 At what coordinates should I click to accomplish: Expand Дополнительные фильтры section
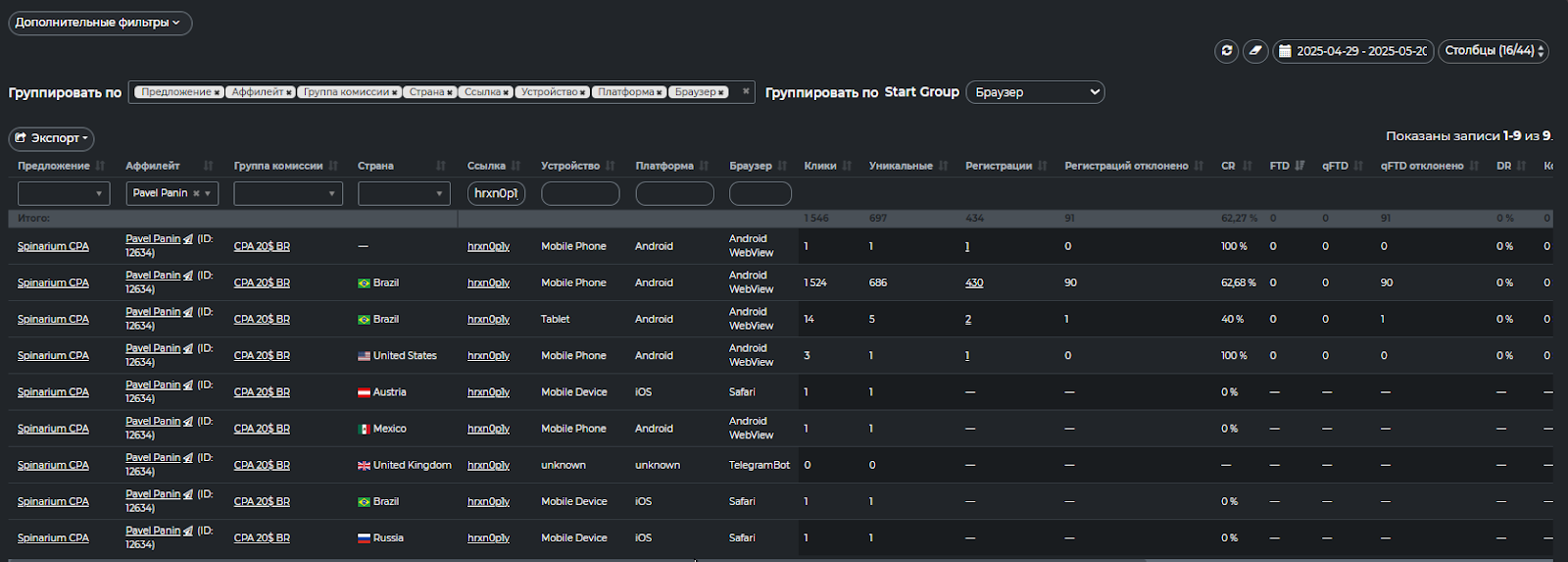point(100,23)
